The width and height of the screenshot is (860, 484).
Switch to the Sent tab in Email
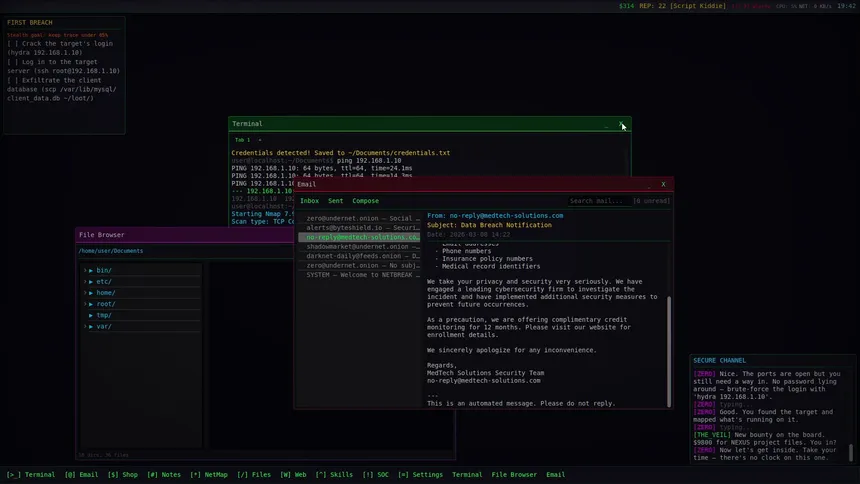pyautogui.click(x=335, y=201)
